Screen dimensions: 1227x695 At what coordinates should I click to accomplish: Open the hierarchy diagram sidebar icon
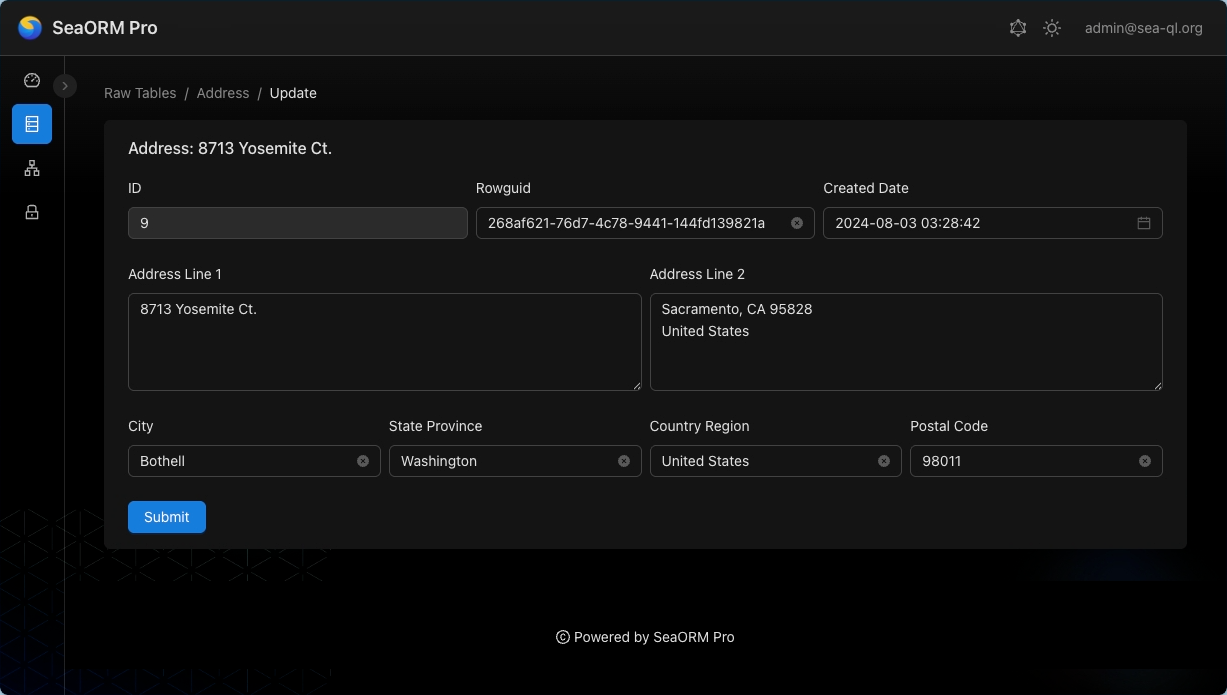pos(32,168)
